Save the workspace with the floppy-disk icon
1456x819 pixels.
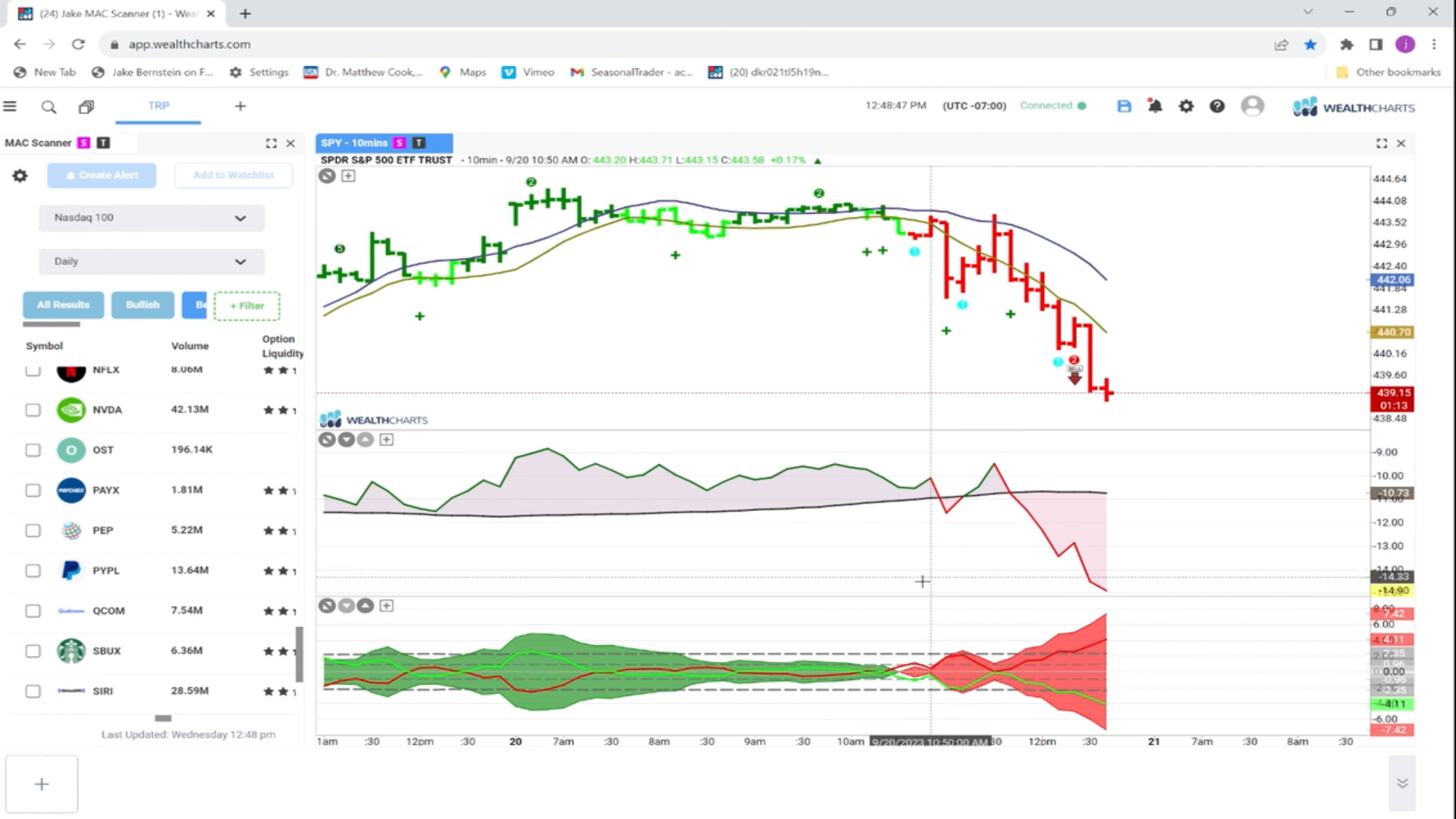pyautogui.click(x=1124, y=107)
